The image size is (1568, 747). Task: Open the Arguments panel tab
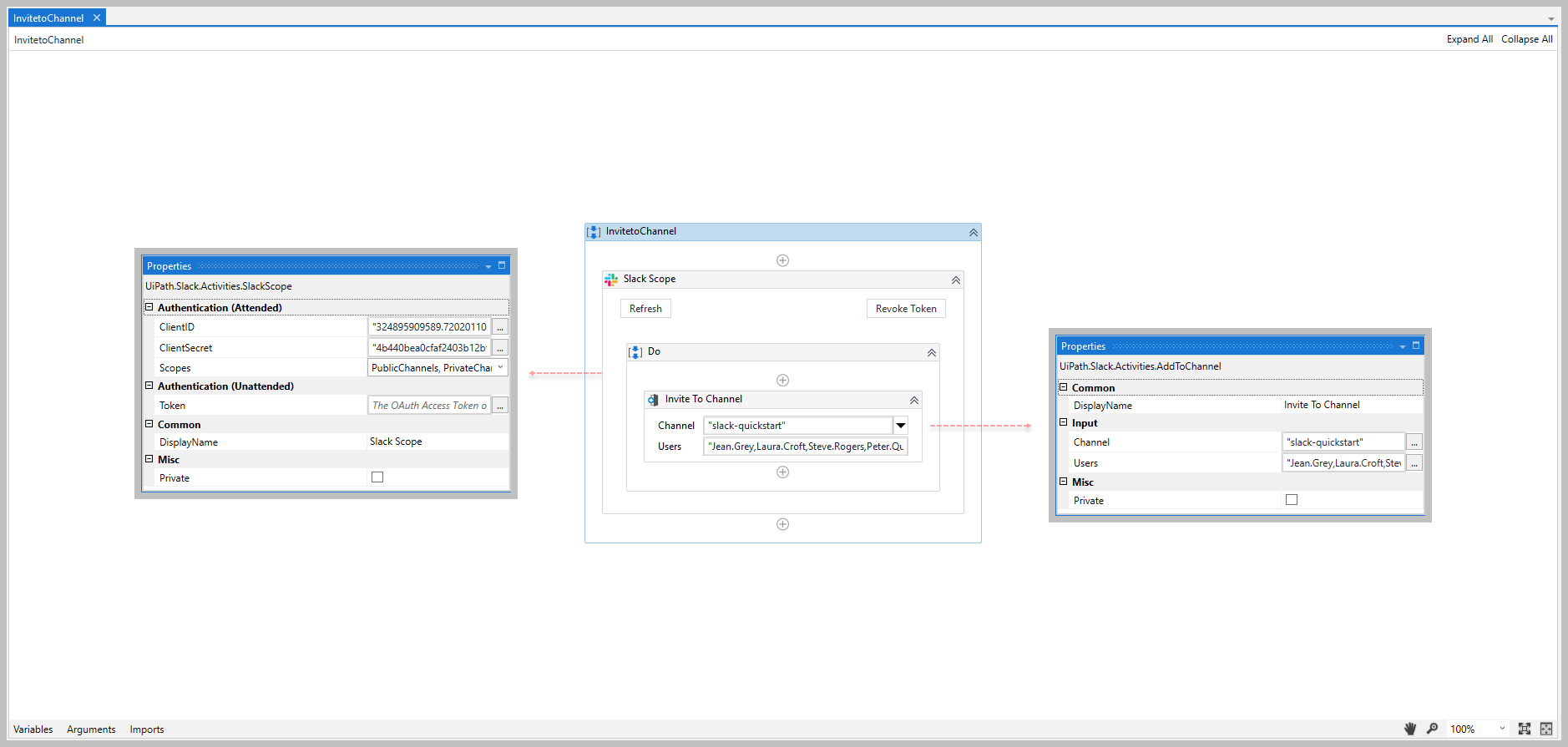(91, 729)
